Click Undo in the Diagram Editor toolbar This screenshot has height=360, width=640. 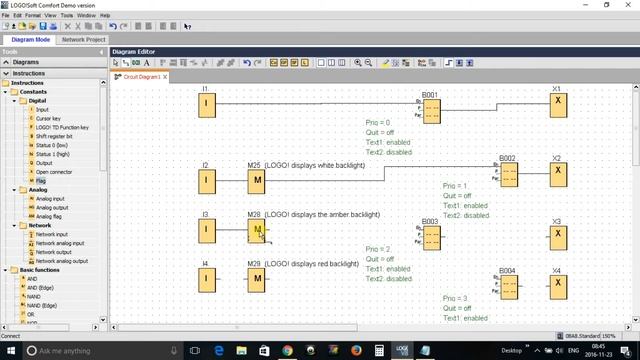pos(247,63)
